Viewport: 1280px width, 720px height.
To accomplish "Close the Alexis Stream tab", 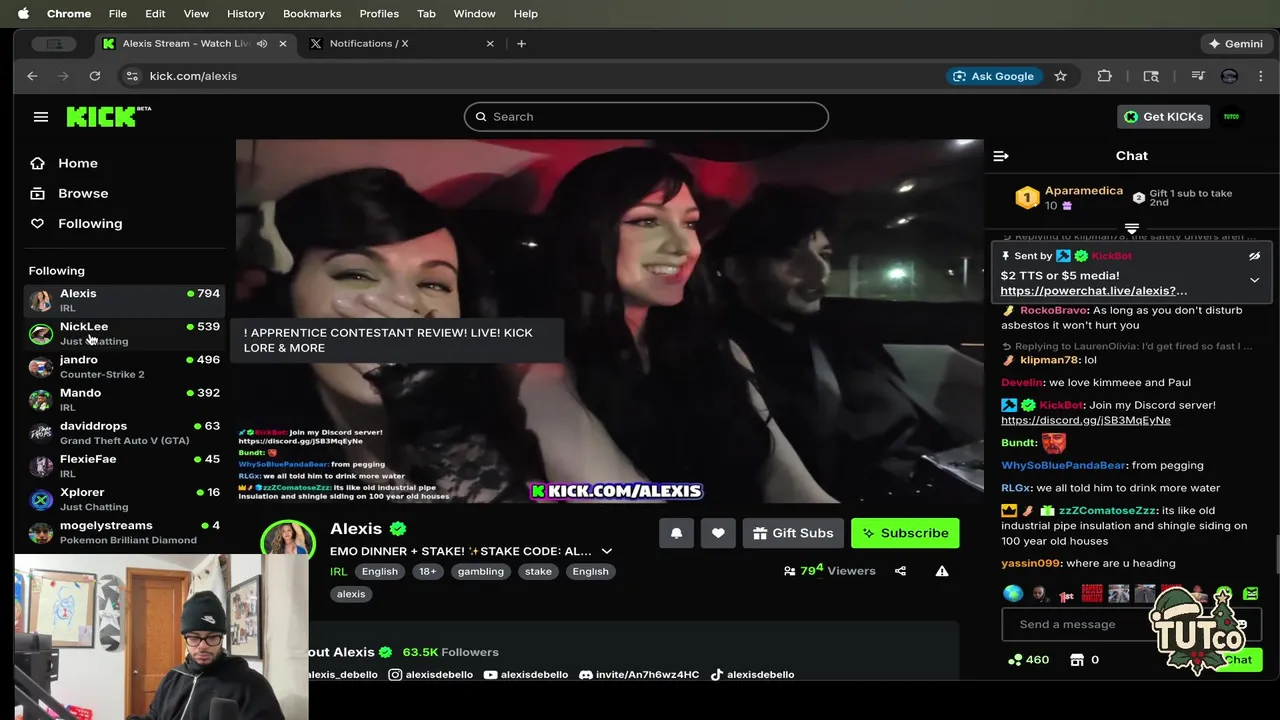I will point(282,43).
